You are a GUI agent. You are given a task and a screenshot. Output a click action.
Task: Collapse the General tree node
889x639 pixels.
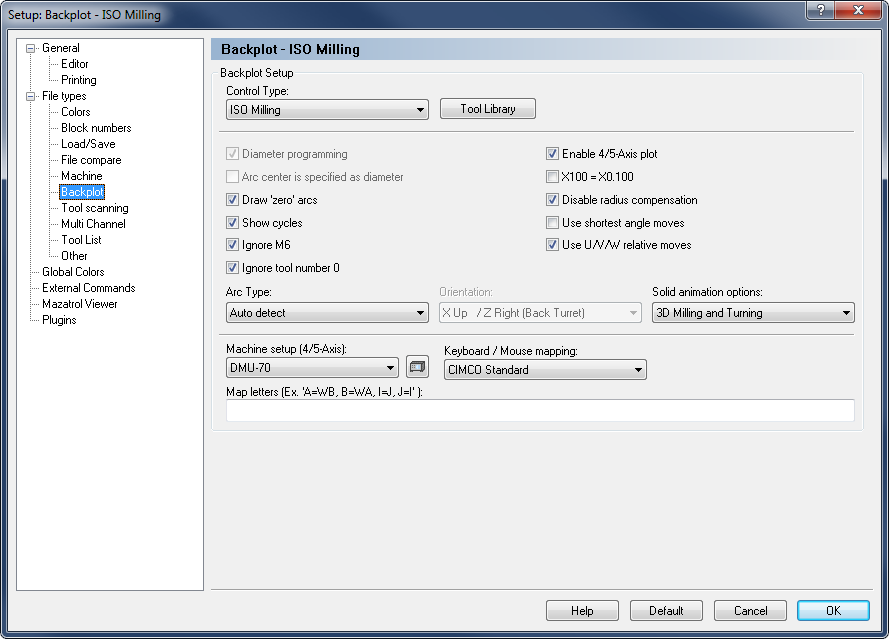click(31, 48)
